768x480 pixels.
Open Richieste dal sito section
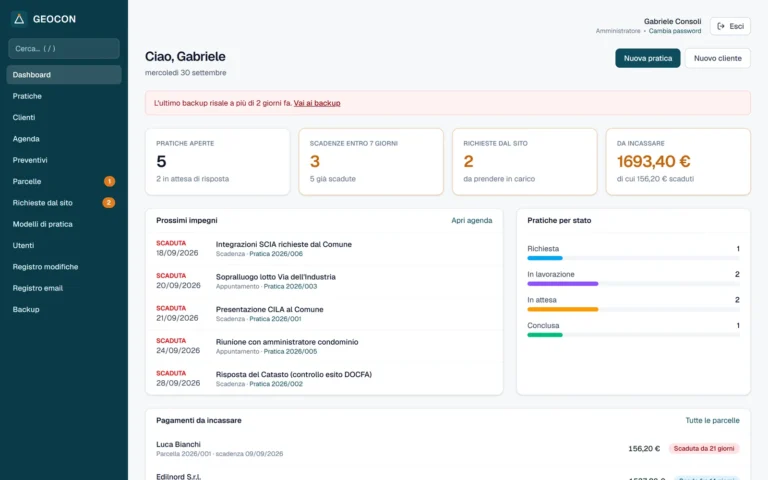[64, 203]
